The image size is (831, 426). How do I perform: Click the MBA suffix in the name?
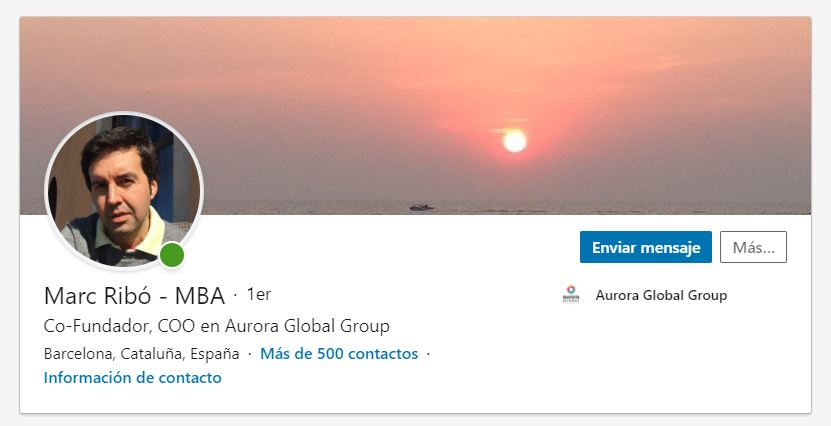200,296
